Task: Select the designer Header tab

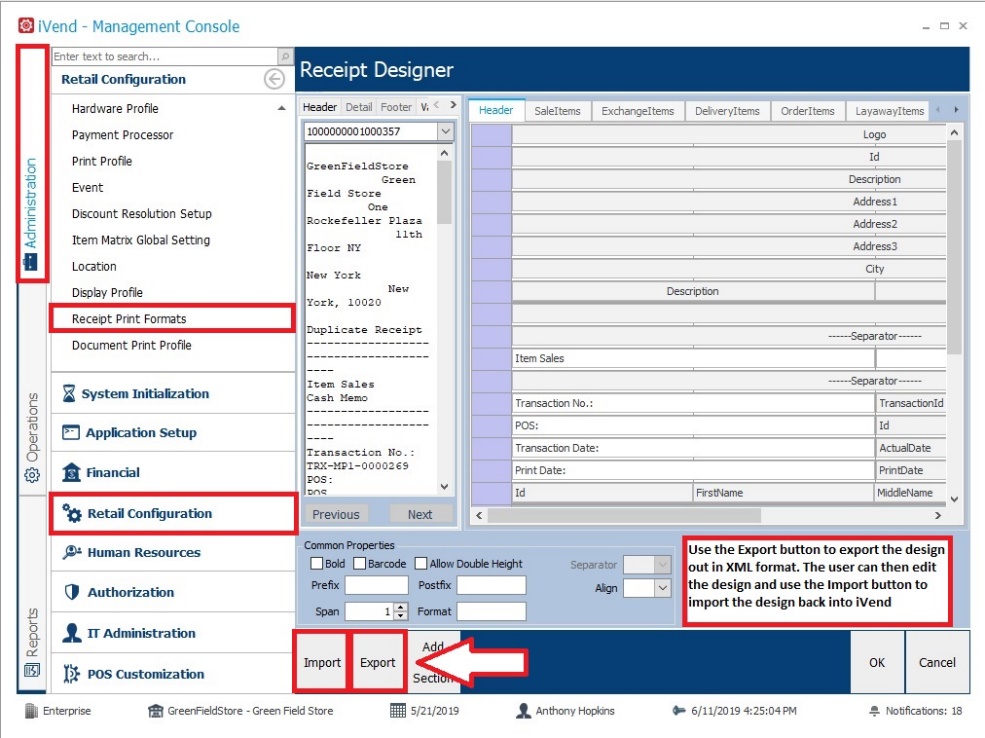Action: (496, 110)
